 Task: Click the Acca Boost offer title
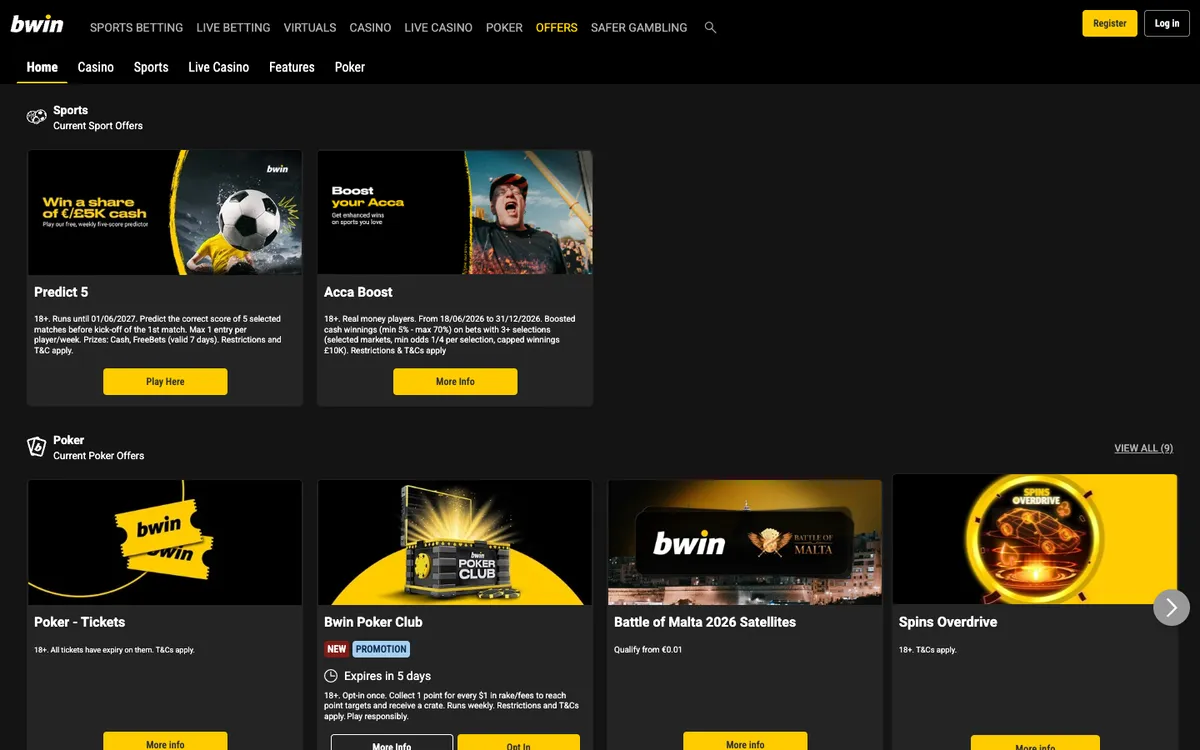(x=358, y=292)
